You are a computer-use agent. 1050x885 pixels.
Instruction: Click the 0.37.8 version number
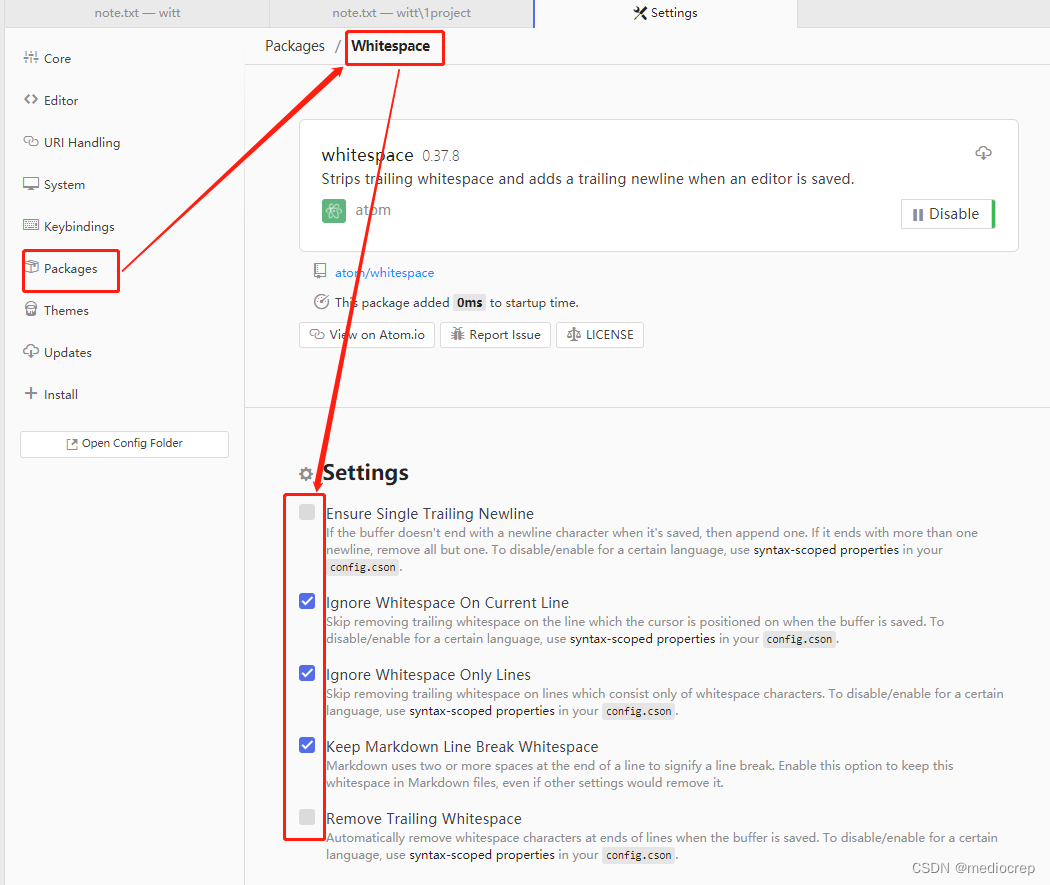[x=441, y=156]
